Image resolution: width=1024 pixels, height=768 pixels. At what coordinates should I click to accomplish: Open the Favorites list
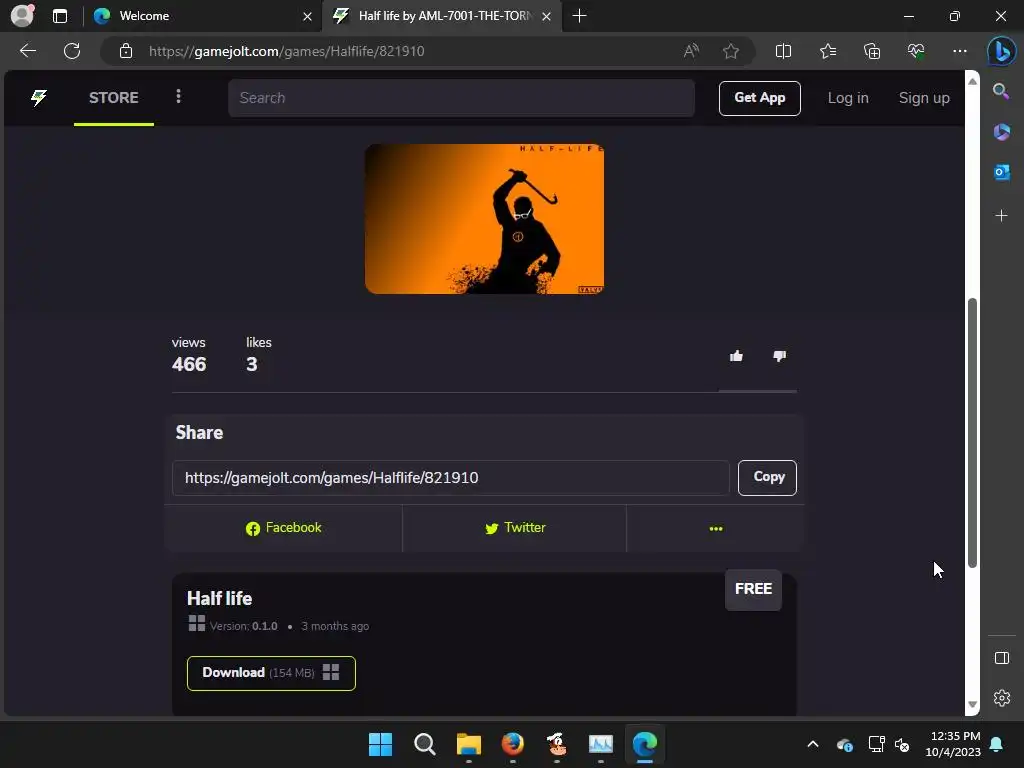pyautogui.click(x=827, y=51)
